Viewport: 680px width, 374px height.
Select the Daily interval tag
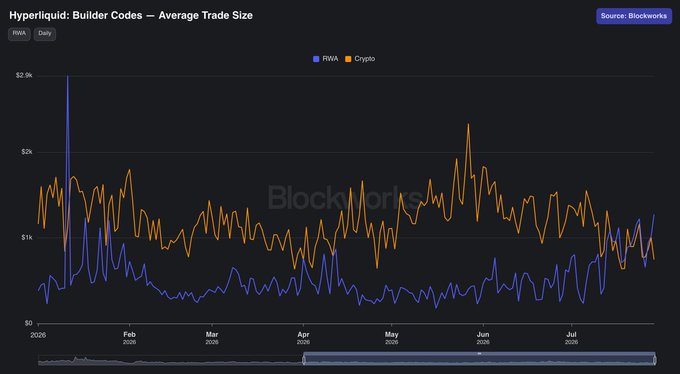pos(45,34)
